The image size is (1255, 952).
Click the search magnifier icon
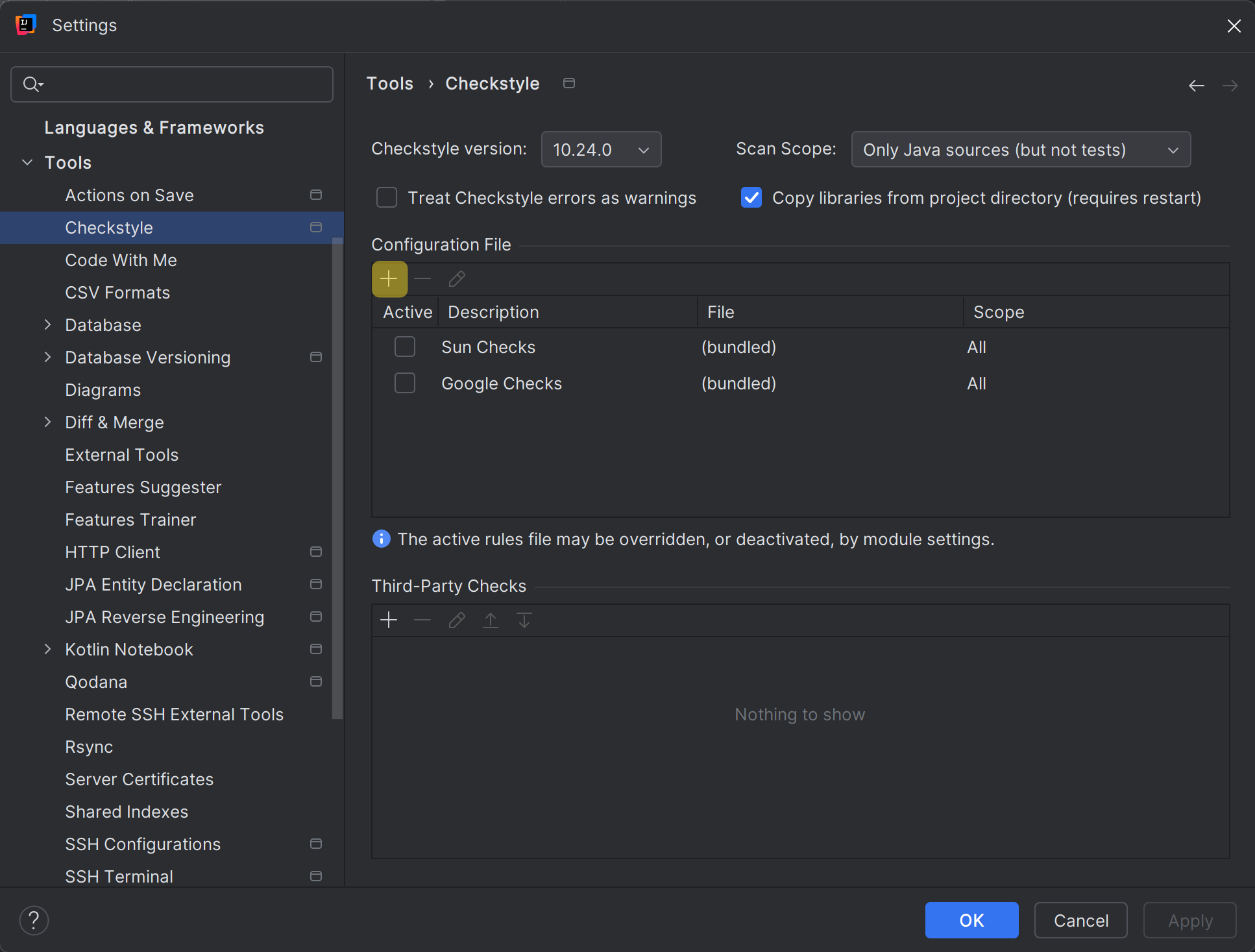[32, 84]
